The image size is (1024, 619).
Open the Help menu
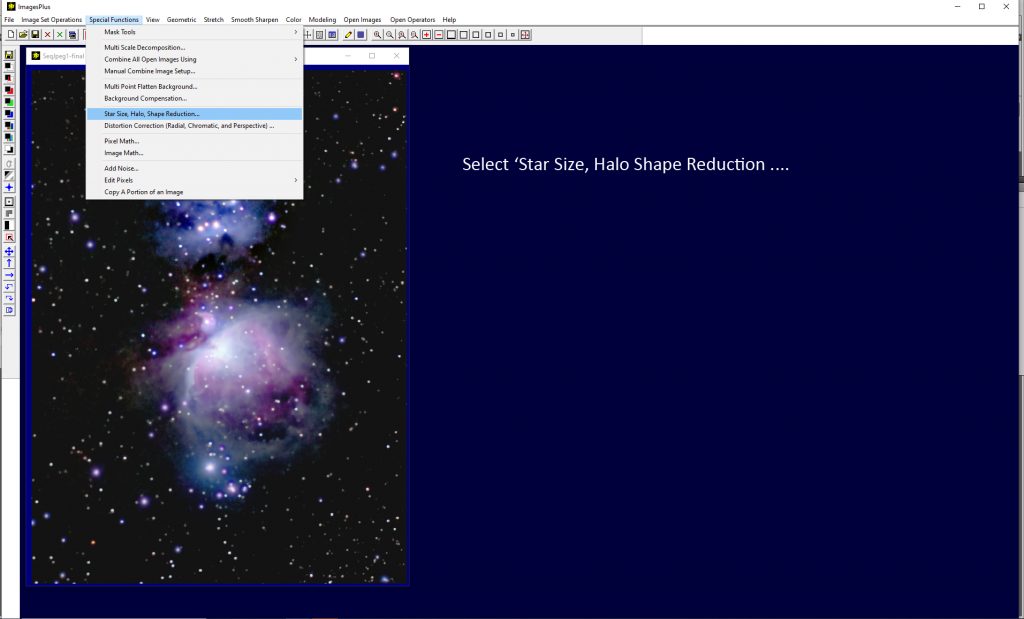click(x=449, y=20)
